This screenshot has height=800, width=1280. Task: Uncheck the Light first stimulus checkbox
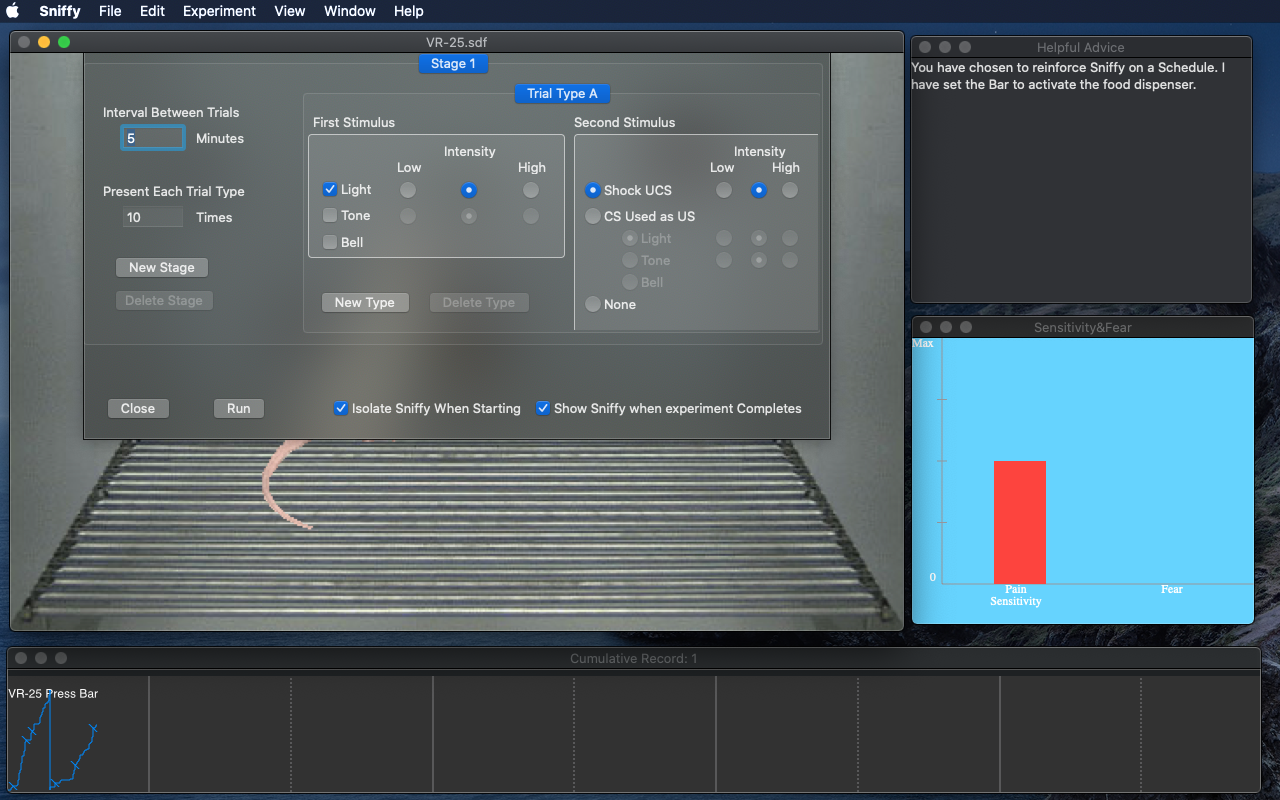(x=330, y=189)
